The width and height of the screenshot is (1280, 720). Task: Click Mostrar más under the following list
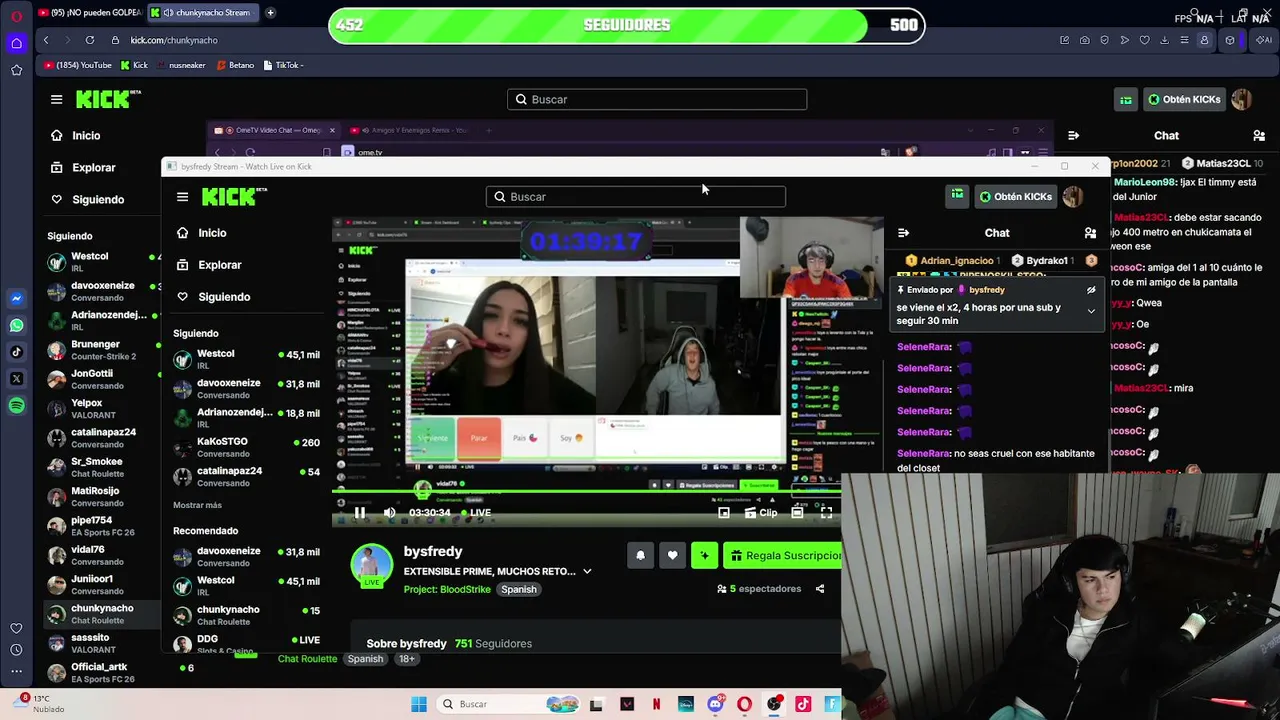pos(197,505)
